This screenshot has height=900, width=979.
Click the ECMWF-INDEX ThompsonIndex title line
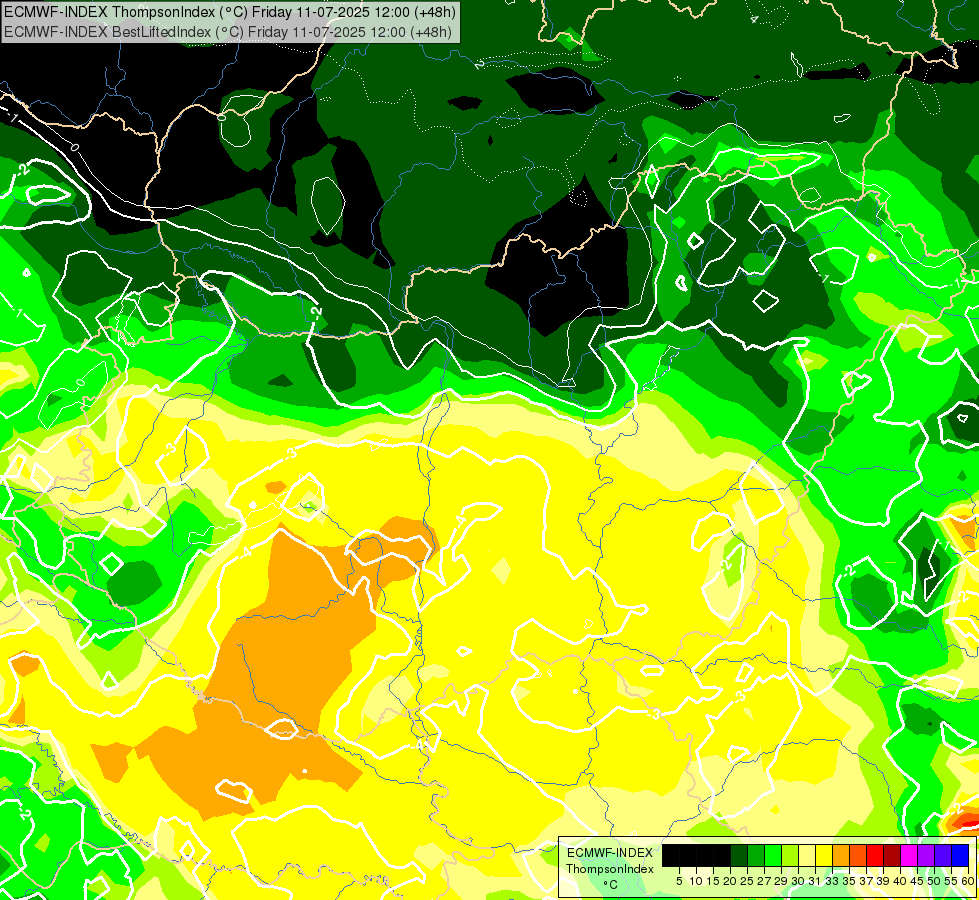(x=229, y=11)
